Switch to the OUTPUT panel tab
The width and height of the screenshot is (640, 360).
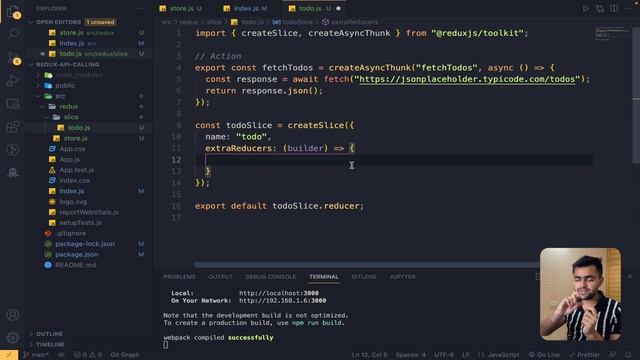[220, 277]
